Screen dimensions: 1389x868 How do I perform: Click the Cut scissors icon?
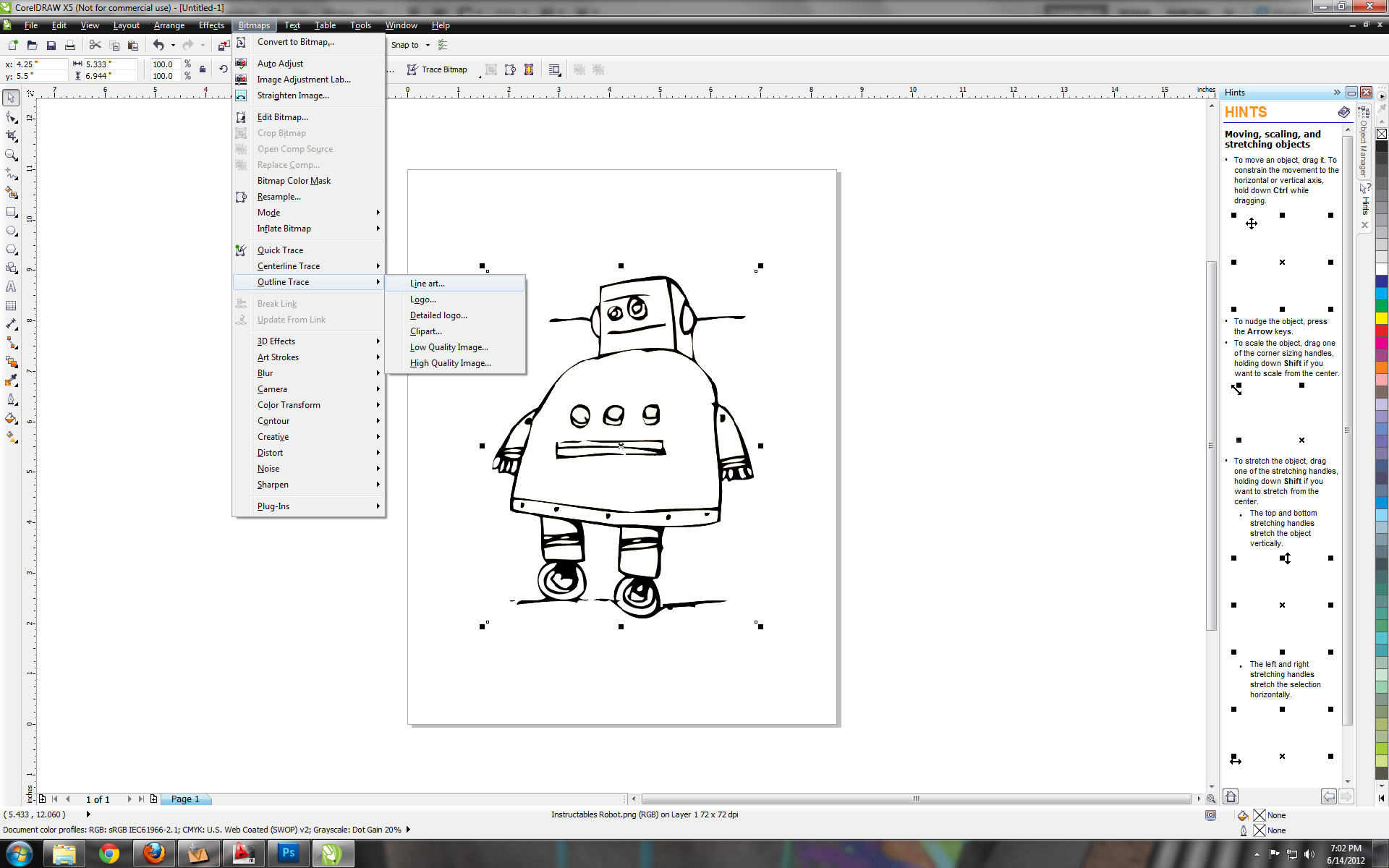(95, 45)
